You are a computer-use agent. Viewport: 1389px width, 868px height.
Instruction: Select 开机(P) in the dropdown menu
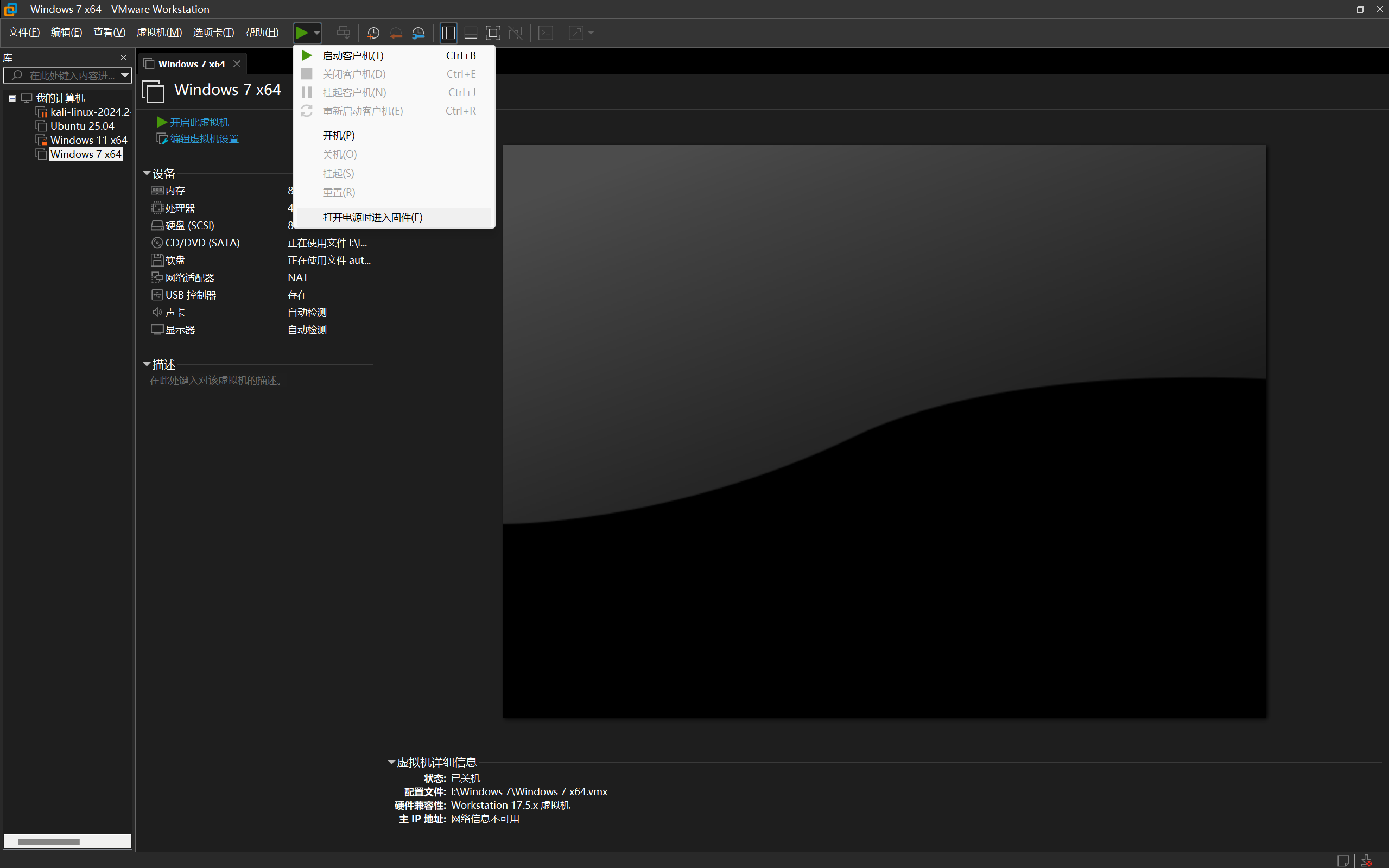(338, 136)
